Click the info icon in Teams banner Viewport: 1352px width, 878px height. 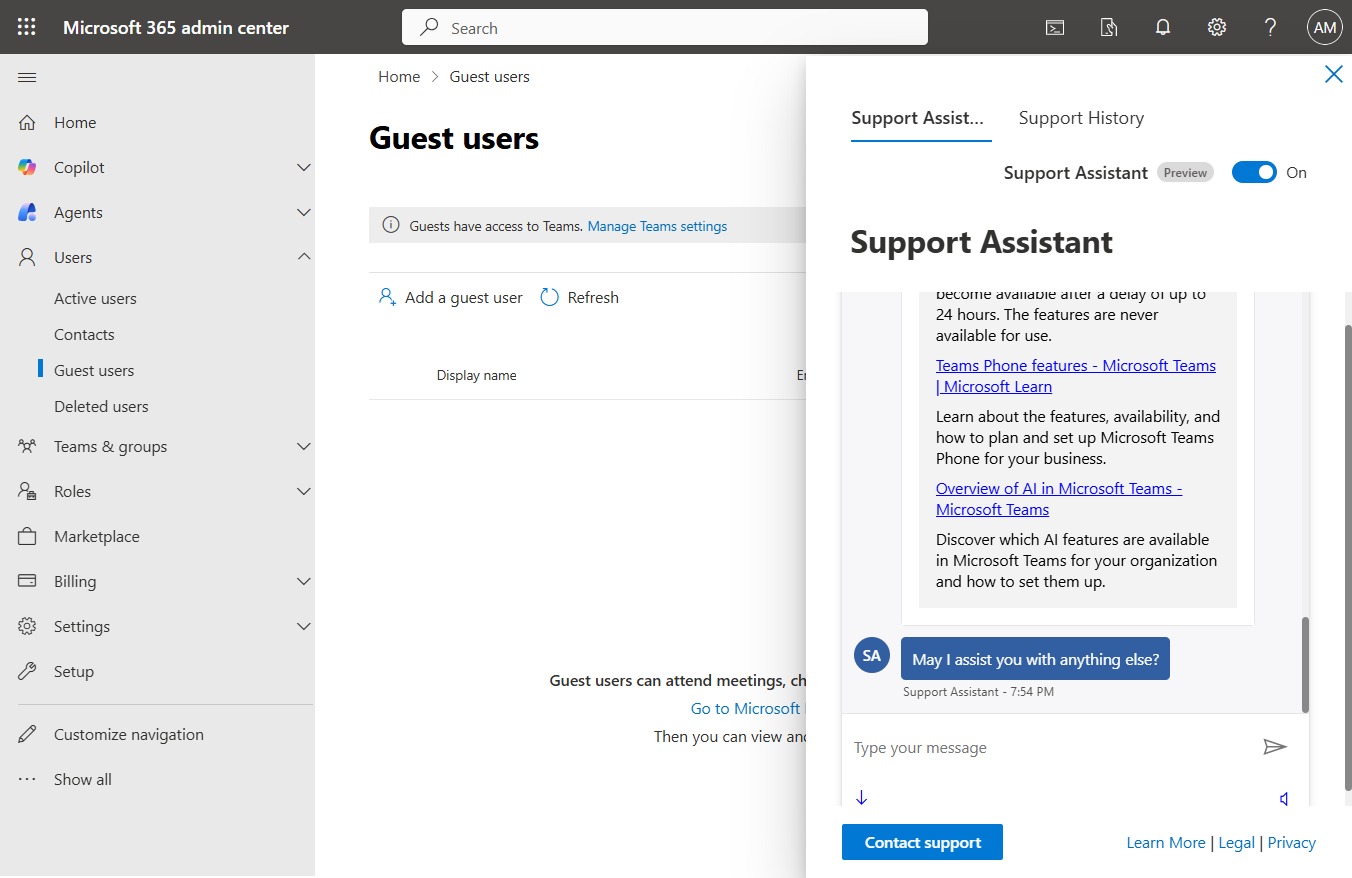coord(391,226)
